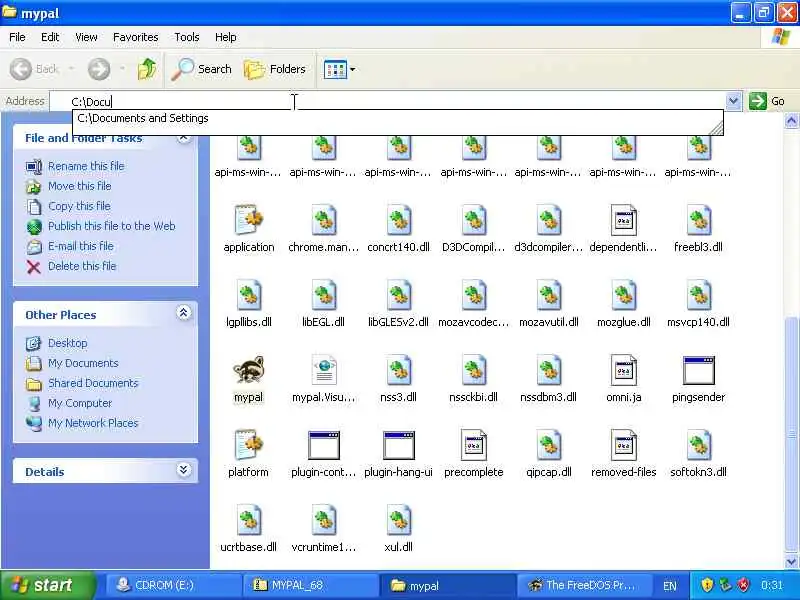Select the precomplete file icon
The width and height of the screenshot is (800, 600).
pos(473,445)
